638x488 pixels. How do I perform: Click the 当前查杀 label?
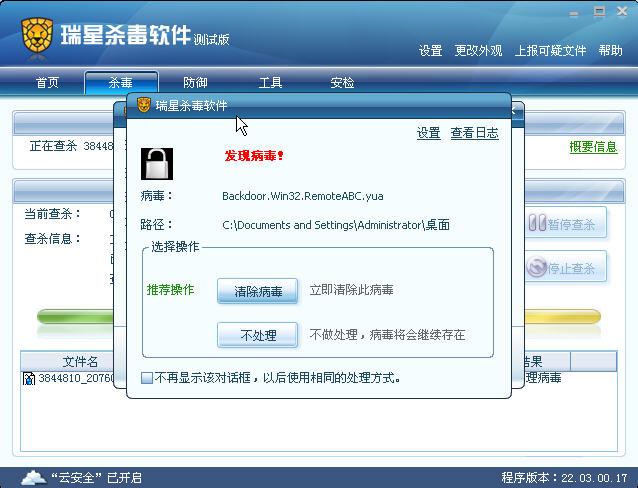click(x=52, y=214)
